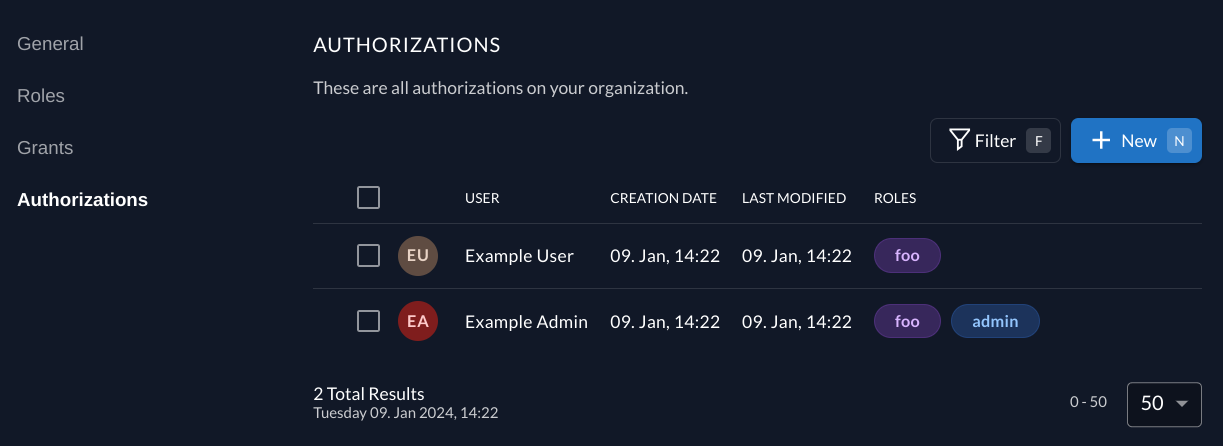Go to the Roles section

click(41, 96)
